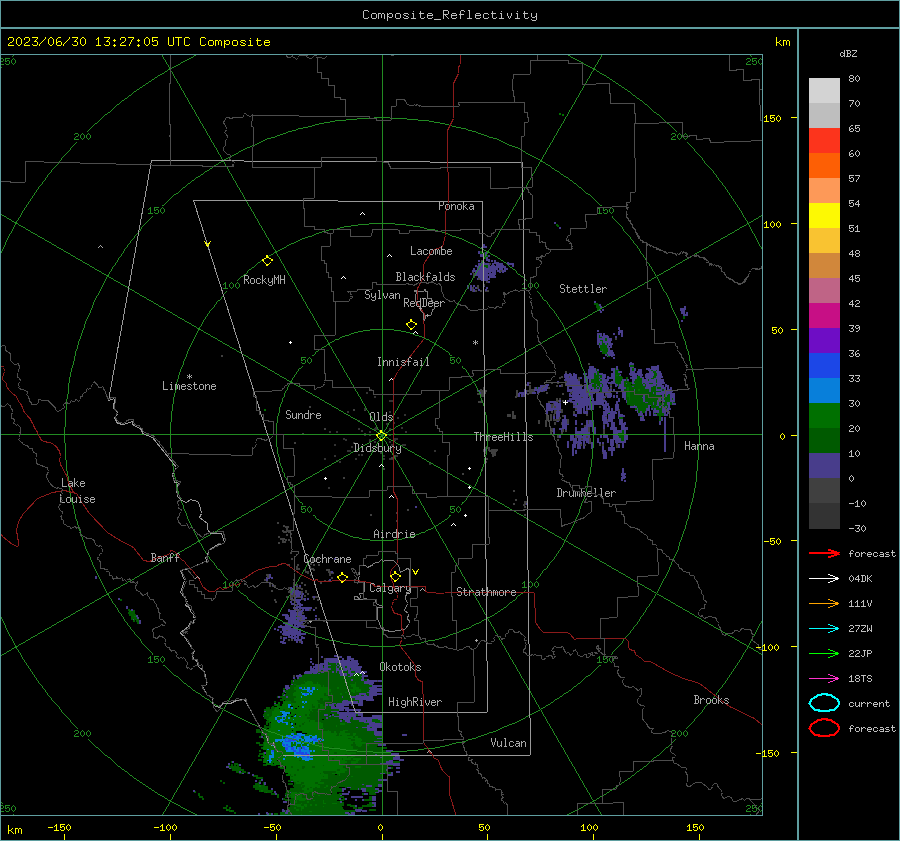
Task: Click the red forecast arrow in legend
Action: 824,553
